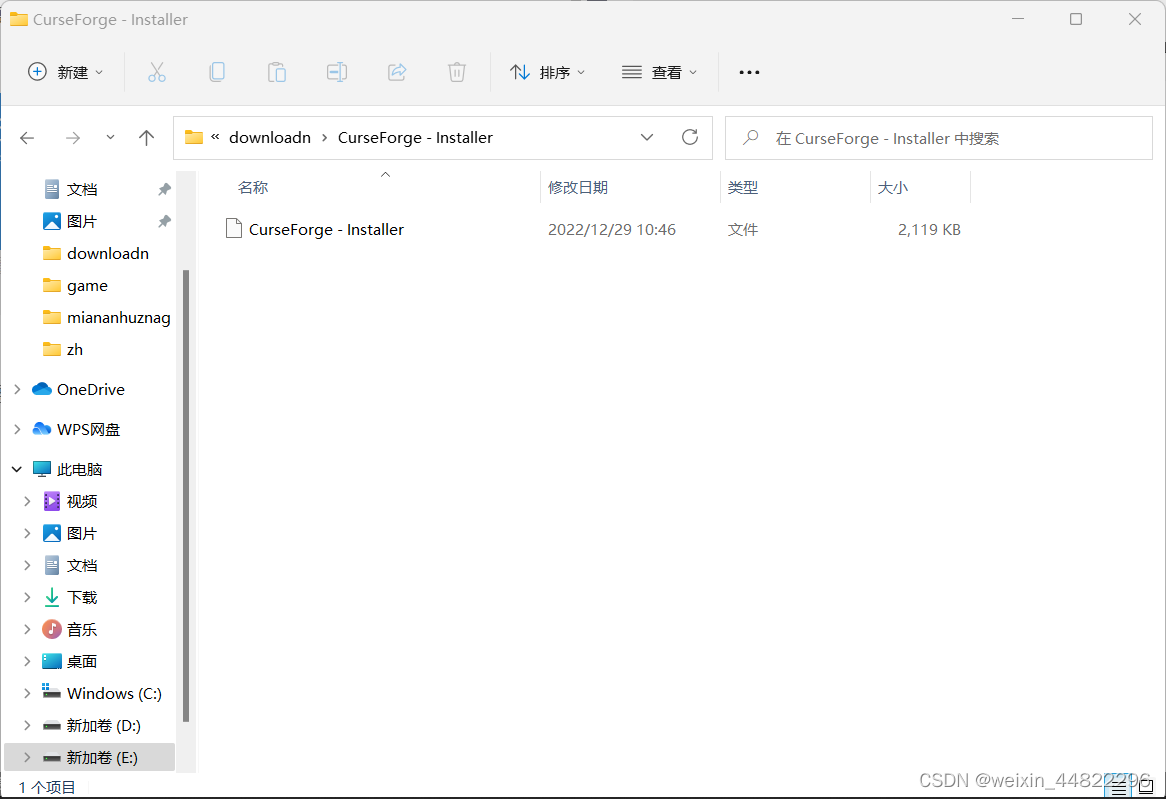1166x799 pixels.
Task: Select the Rename icon in the toolbar
Action: [x=337, y=71]
